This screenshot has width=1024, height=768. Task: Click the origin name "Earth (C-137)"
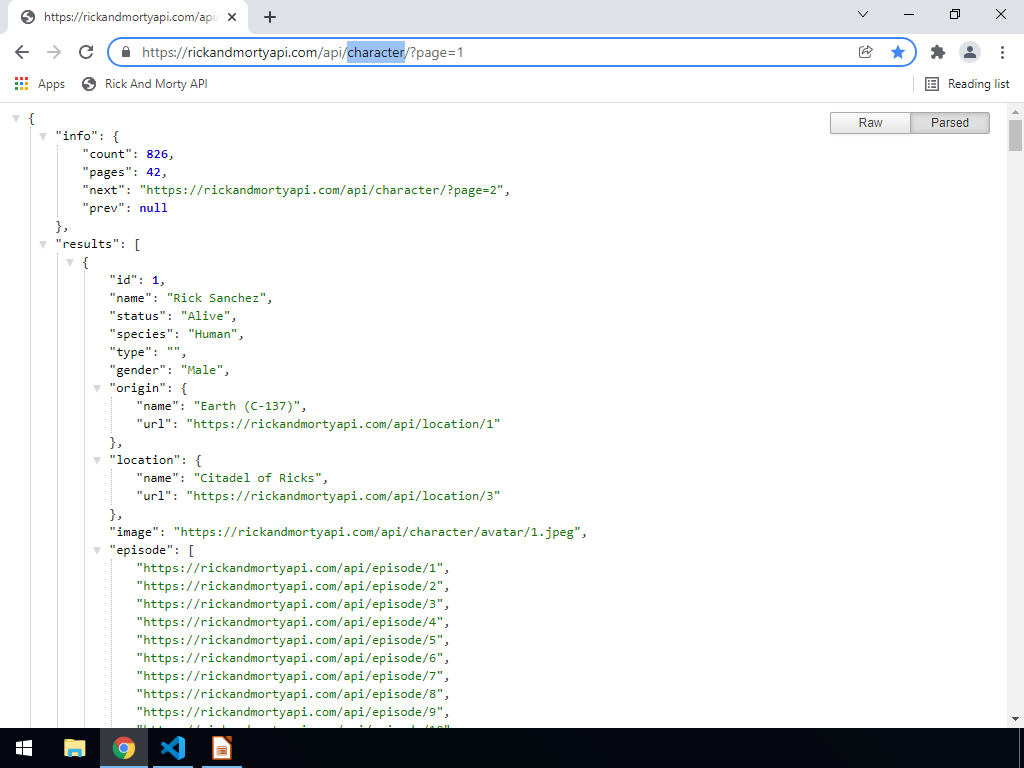tap(247, 406)
